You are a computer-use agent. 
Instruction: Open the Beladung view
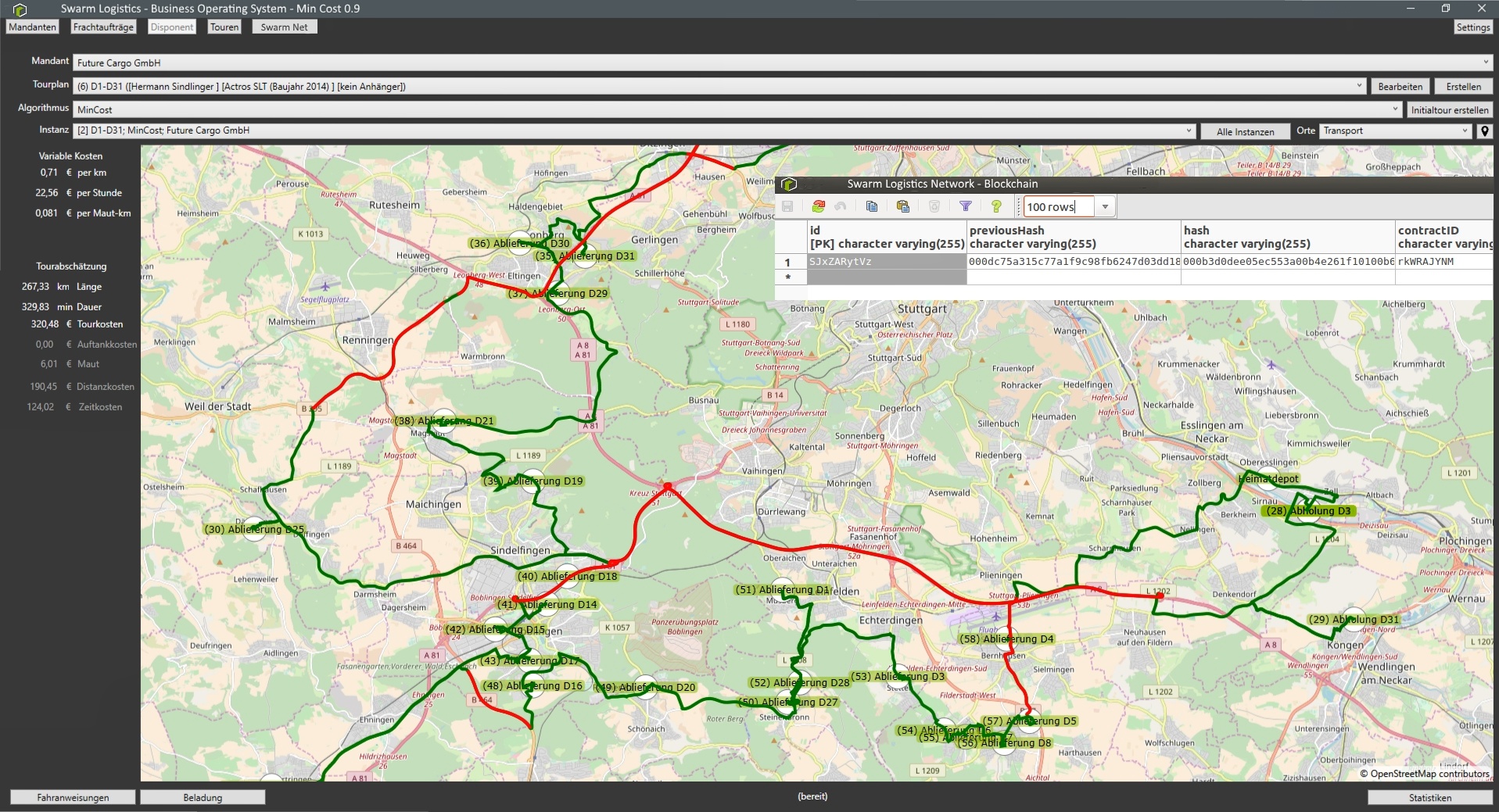[x=203, y=798]
